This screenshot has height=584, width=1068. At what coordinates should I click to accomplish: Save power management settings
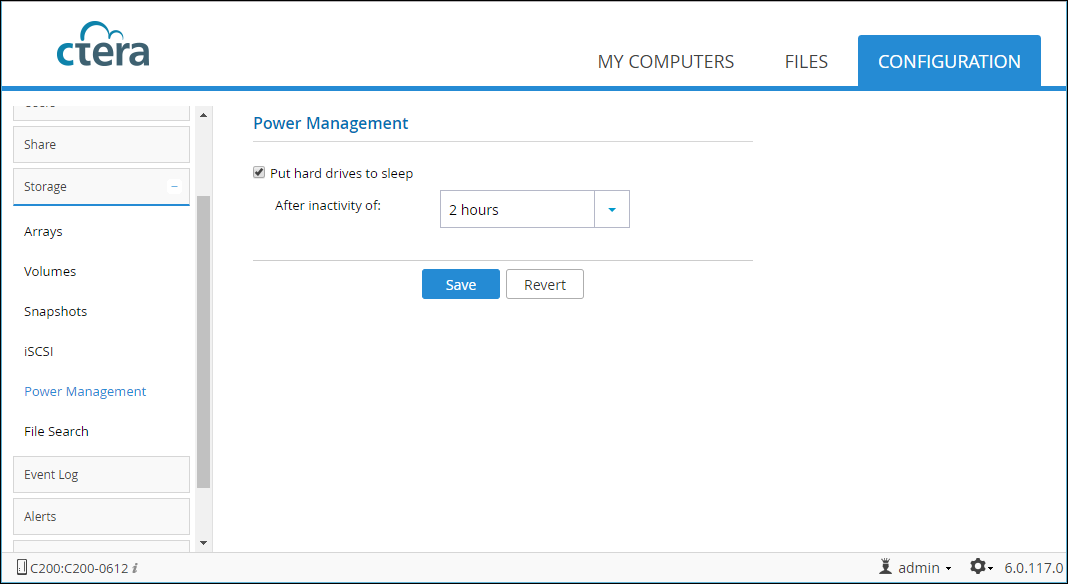tap(460, 284)
